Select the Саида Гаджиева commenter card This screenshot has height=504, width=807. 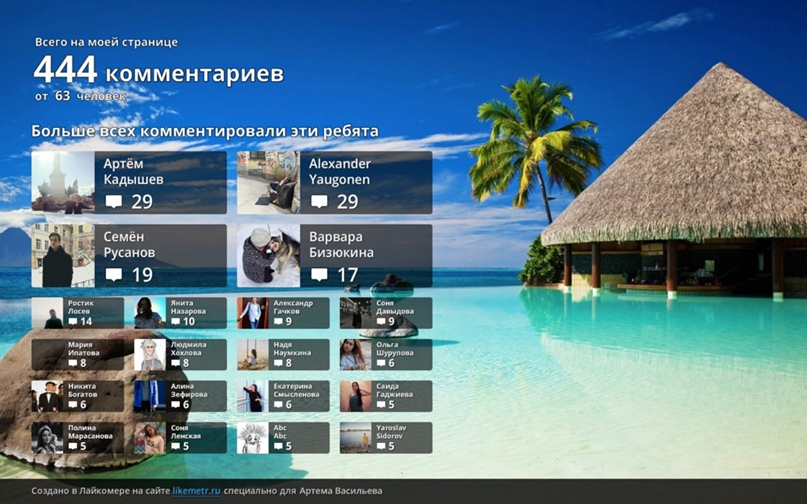386,396
